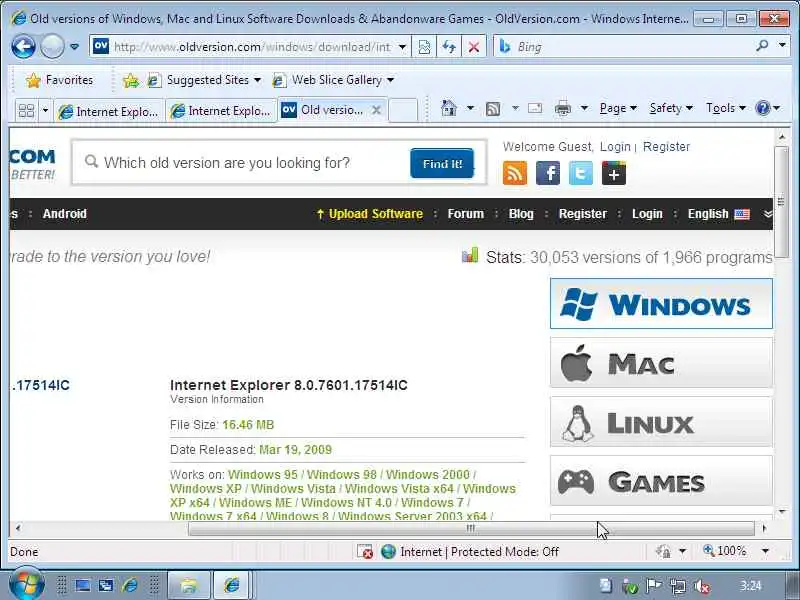This screenshot has height=600, width=800.
Task: Refresh the page with the refresh icon
Action: (x=449, y=47)
